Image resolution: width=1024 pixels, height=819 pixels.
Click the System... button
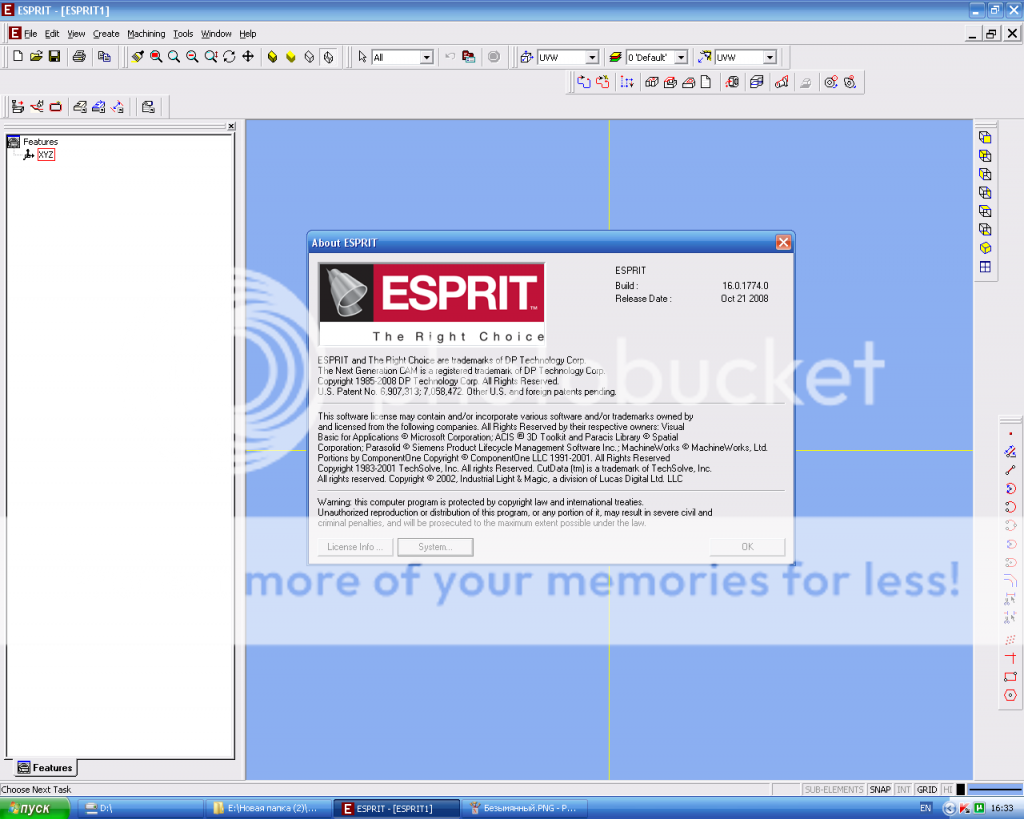(x=435, y=547)
